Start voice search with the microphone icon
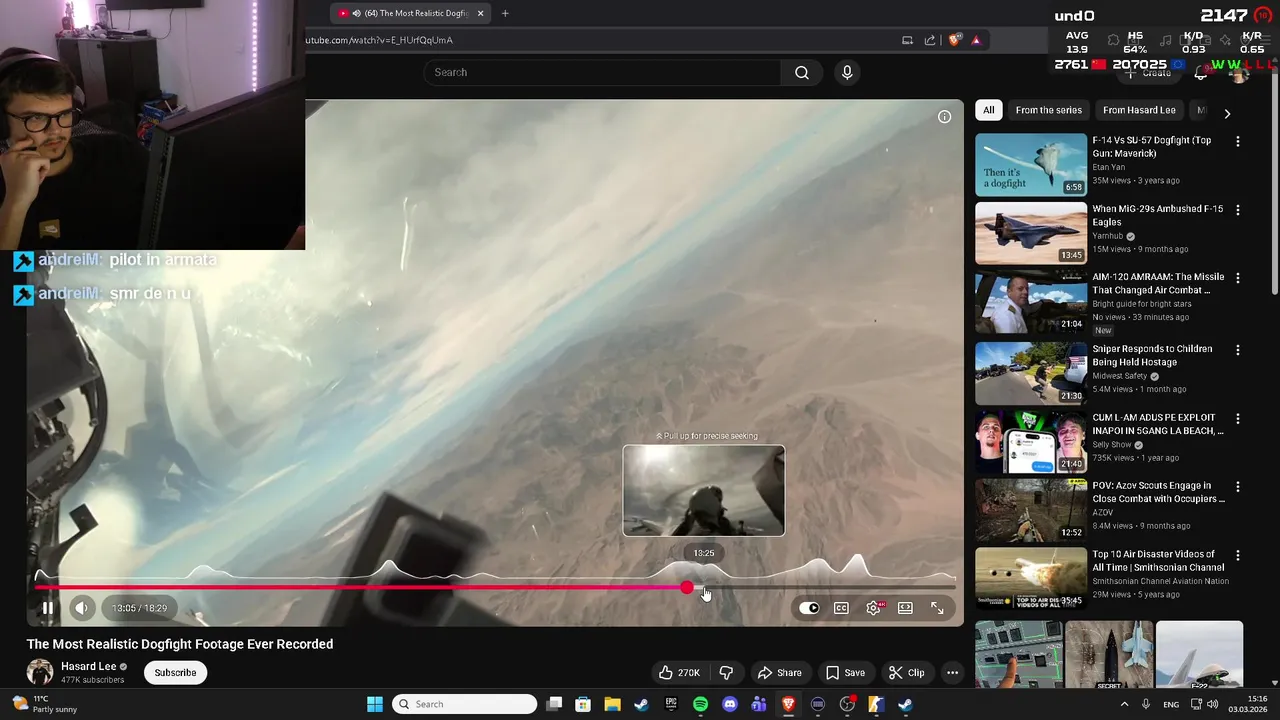Viewport: 1280px width, 720px height. [x=847, y=72]
